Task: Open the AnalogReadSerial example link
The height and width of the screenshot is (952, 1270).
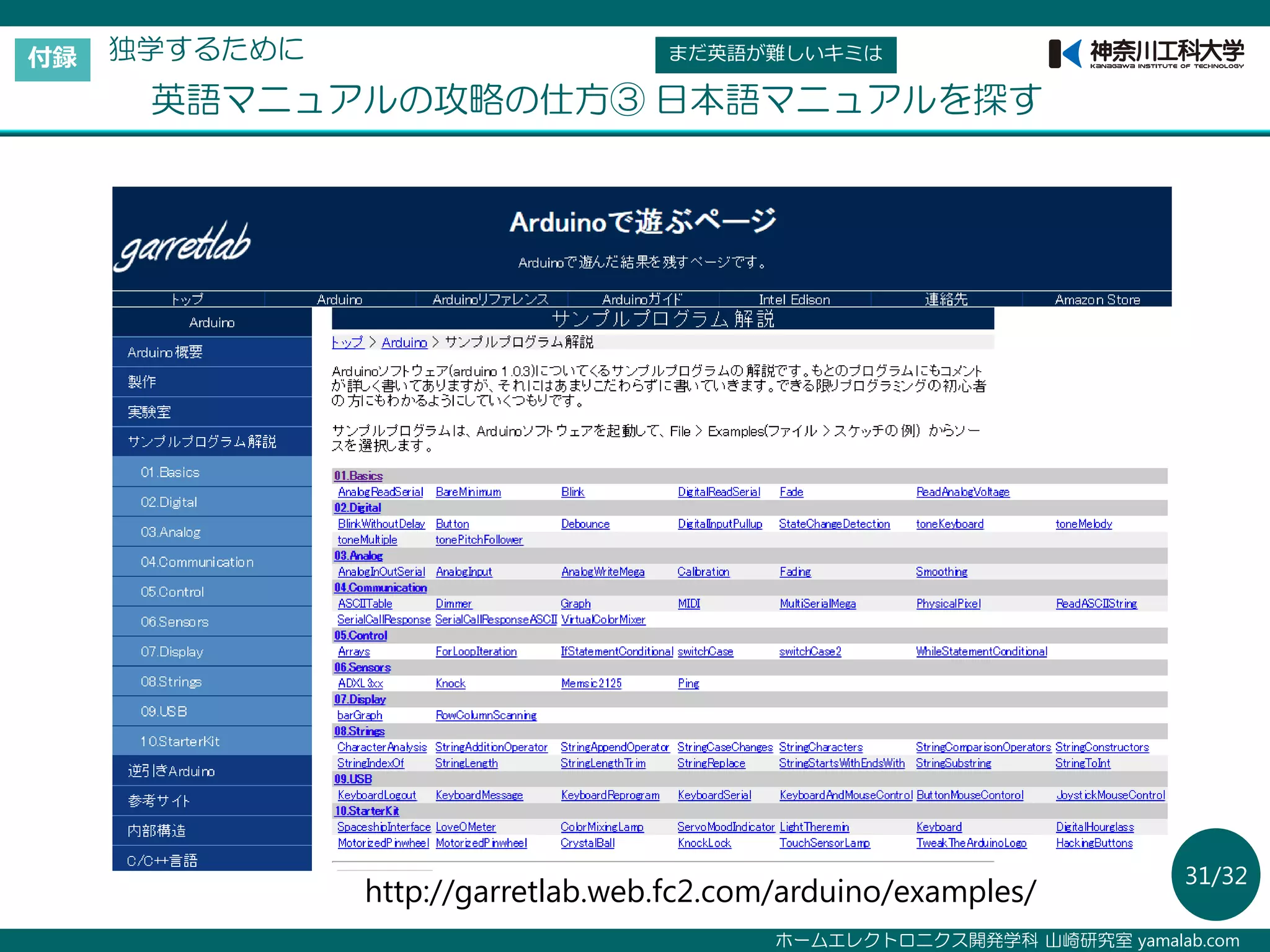Action: pyautogui.click(x=380, y=492)
